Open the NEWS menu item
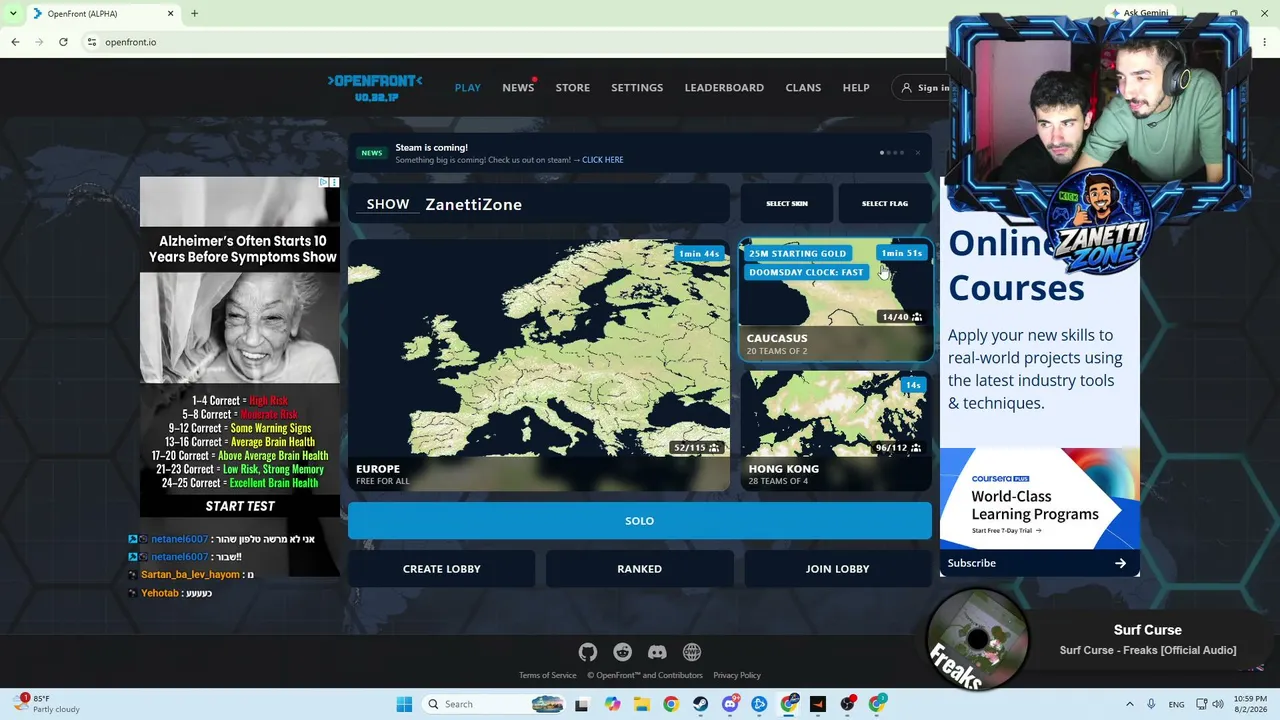This screenshot has width=1280, height=720. coord(518,88)
